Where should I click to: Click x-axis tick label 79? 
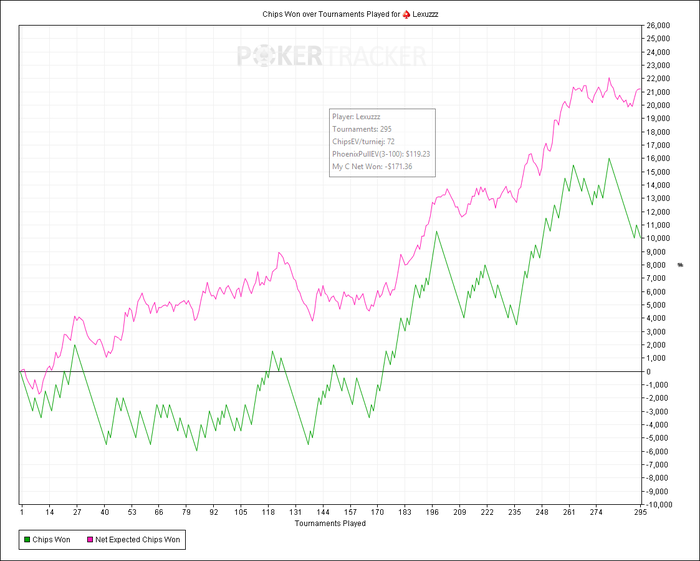tap(187, 512)
